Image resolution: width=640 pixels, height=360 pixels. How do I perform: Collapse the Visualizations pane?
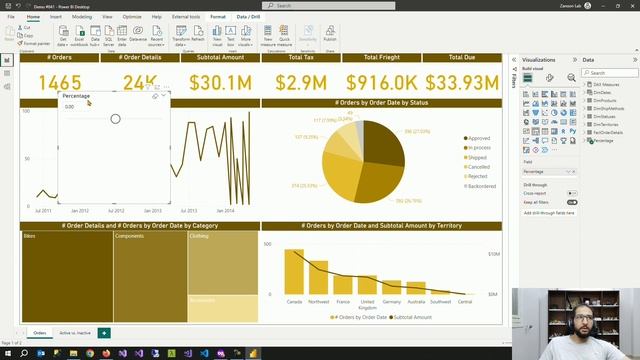(x=575, y=60)
